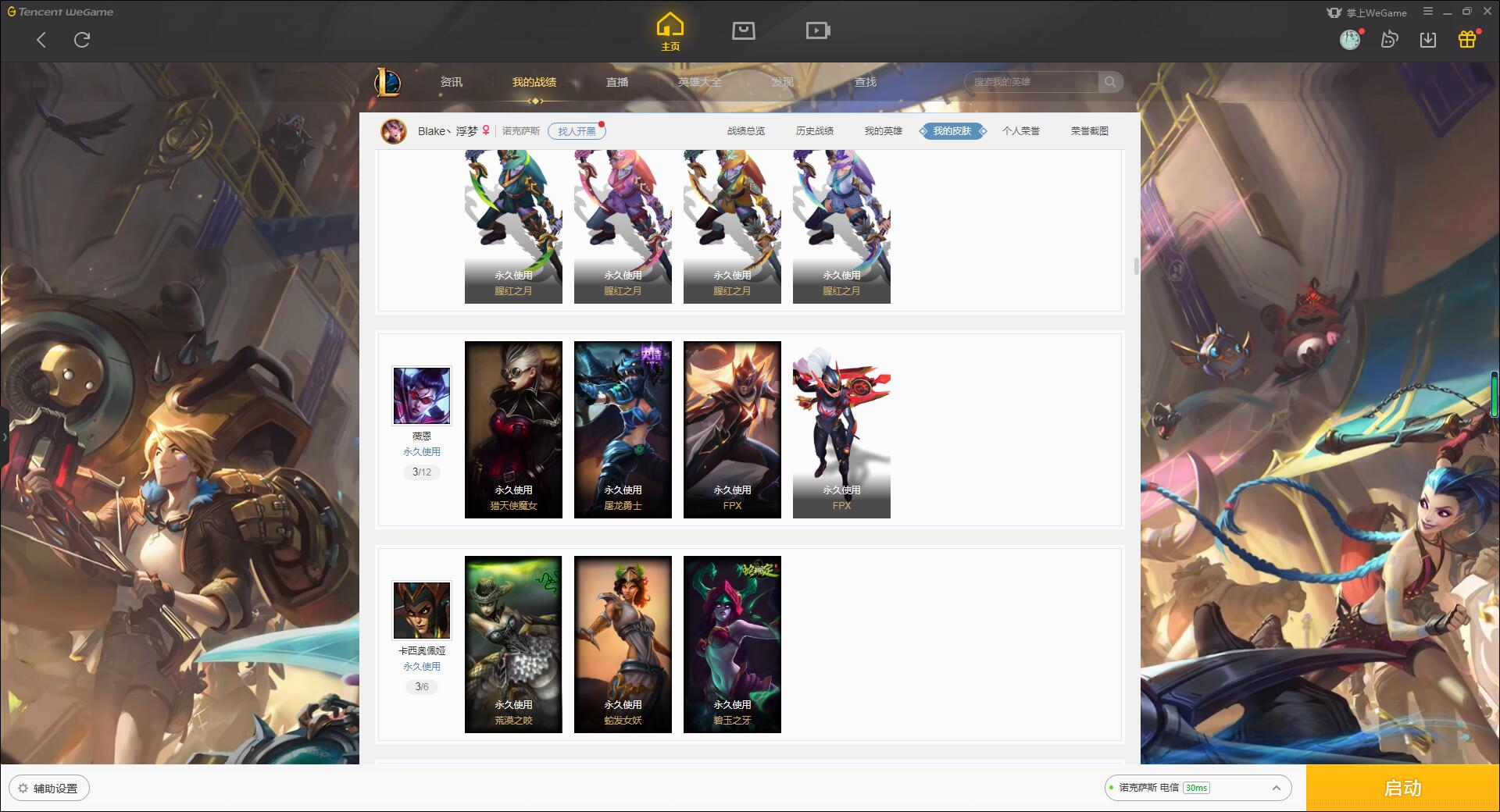
Task: Open the video live icon
Action: 818,30
